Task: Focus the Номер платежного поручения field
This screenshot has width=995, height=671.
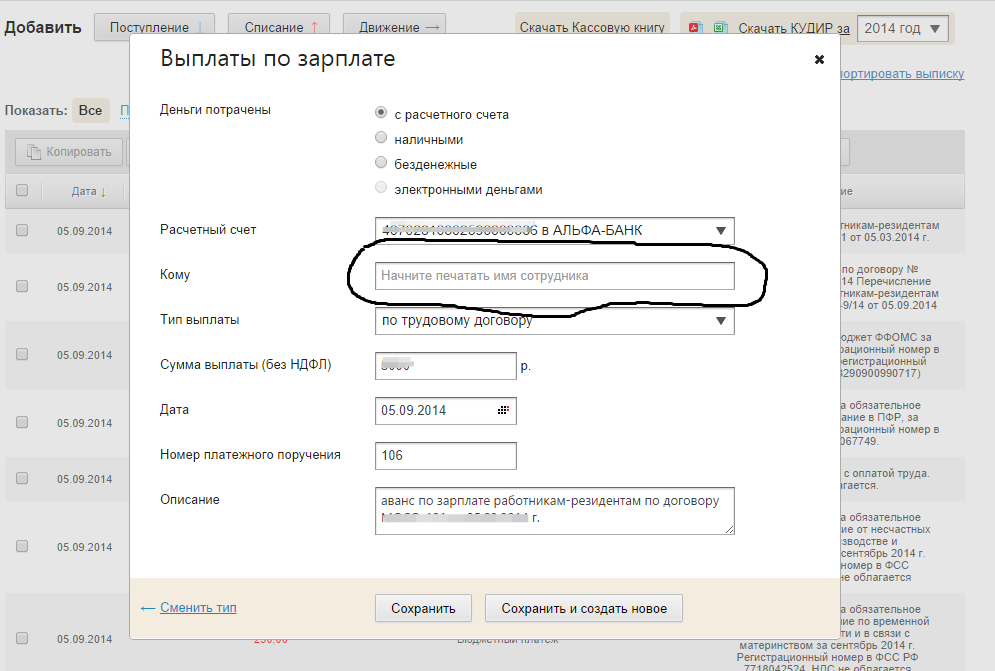Action: [445, 456]
